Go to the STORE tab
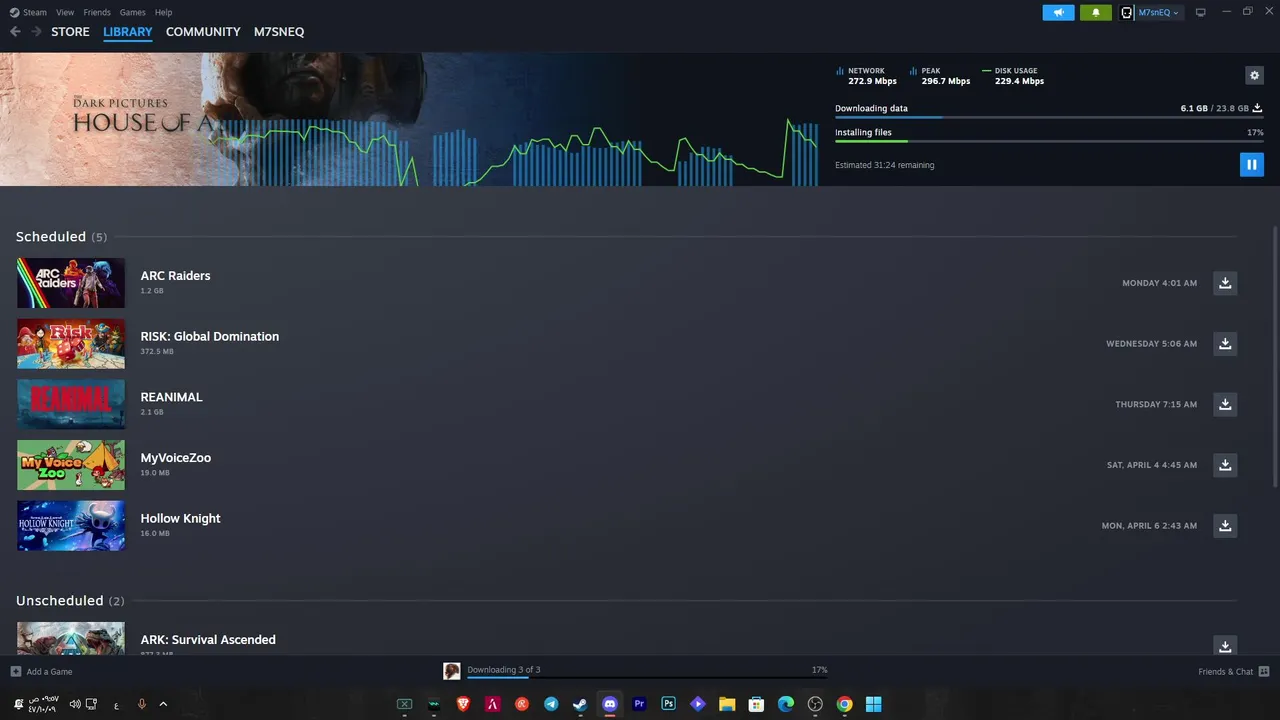This screenshot has height=720, width=1280. pos(70,32)
